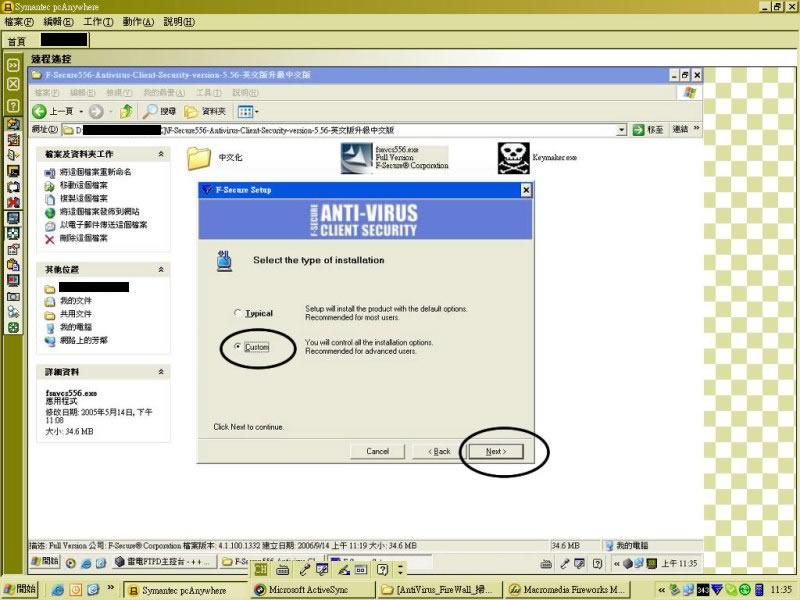Click the green icon at pcAnywhere sidebar bottom
800x600 pixels.
(x=13, y=328)
